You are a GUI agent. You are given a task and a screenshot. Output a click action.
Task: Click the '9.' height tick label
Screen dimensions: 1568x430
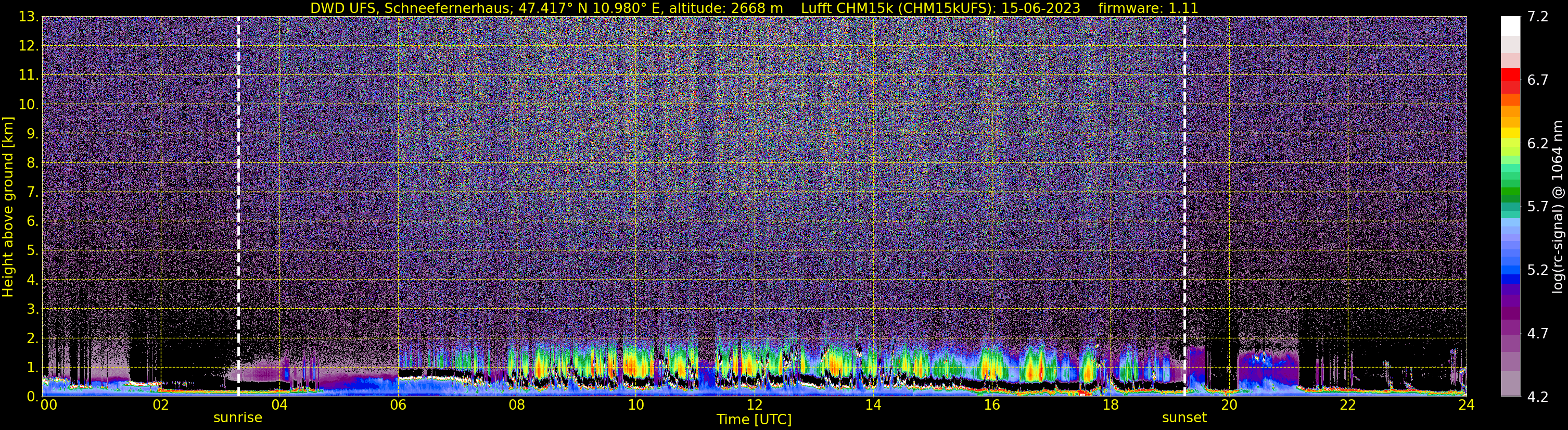(x=32, y=134)
